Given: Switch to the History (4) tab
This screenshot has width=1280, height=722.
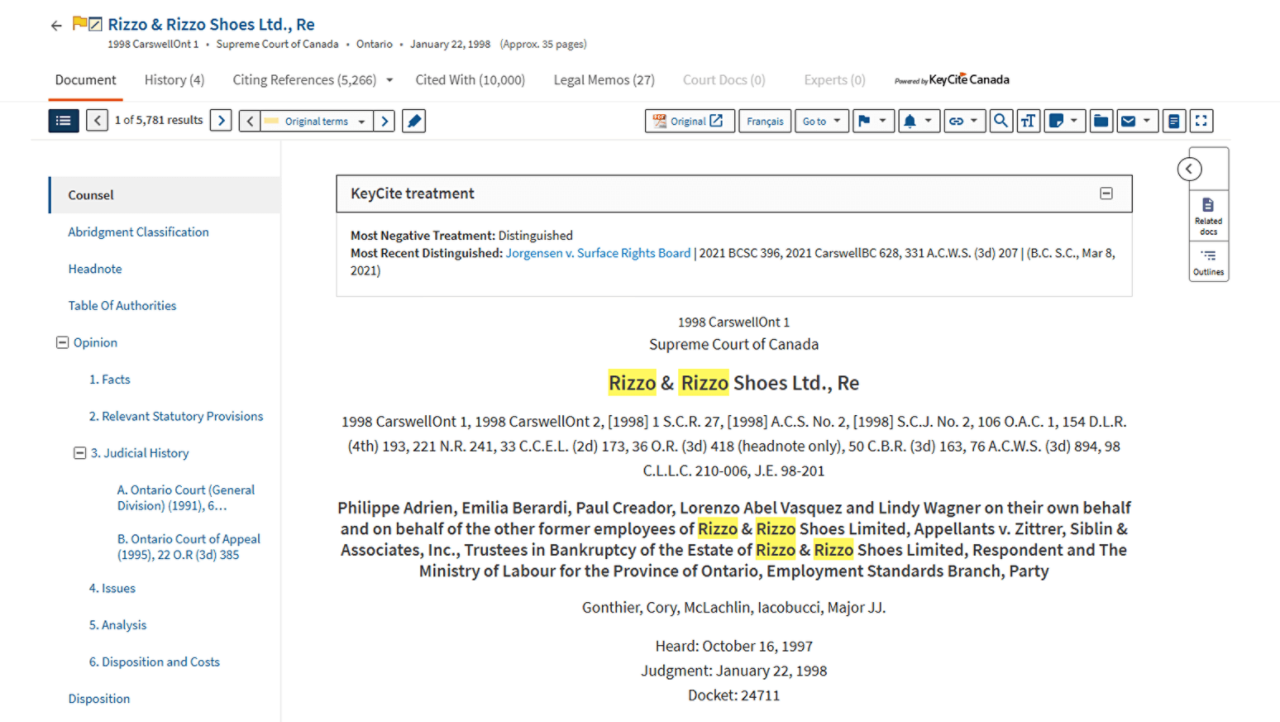Looking at the screenshot, I should 174,80.
